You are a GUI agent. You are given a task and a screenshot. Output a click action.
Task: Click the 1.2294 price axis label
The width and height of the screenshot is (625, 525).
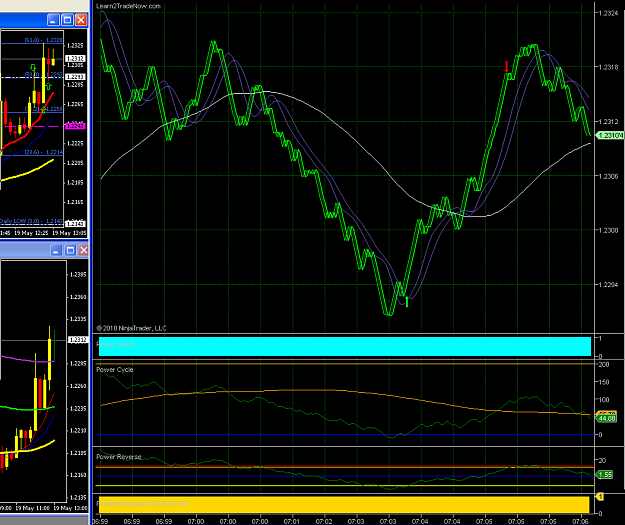point(608,285)
